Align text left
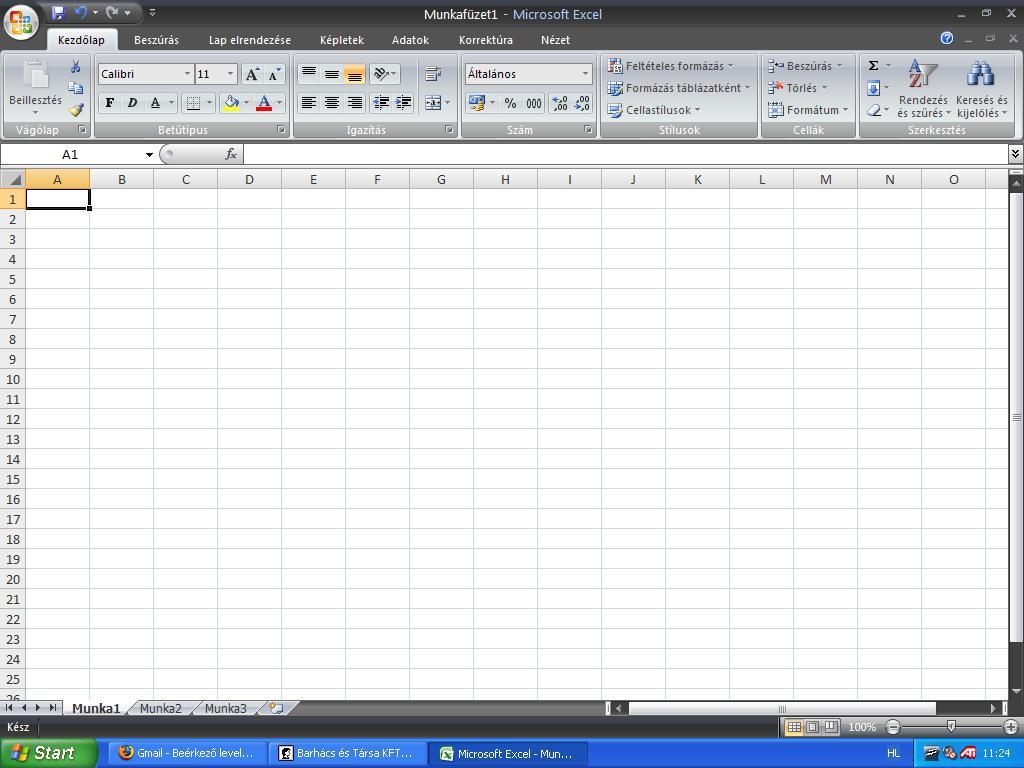 click(x=309, y=103)
